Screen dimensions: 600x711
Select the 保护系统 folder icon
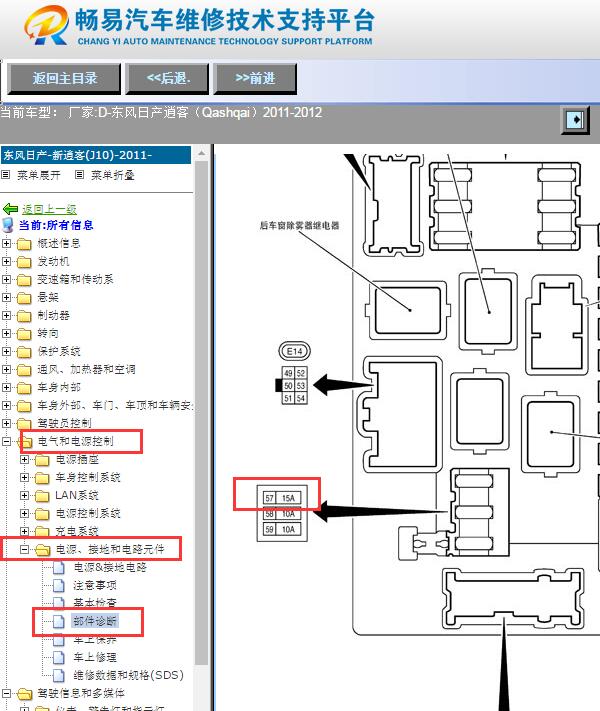pyautogui.click(x=24, y=352)
